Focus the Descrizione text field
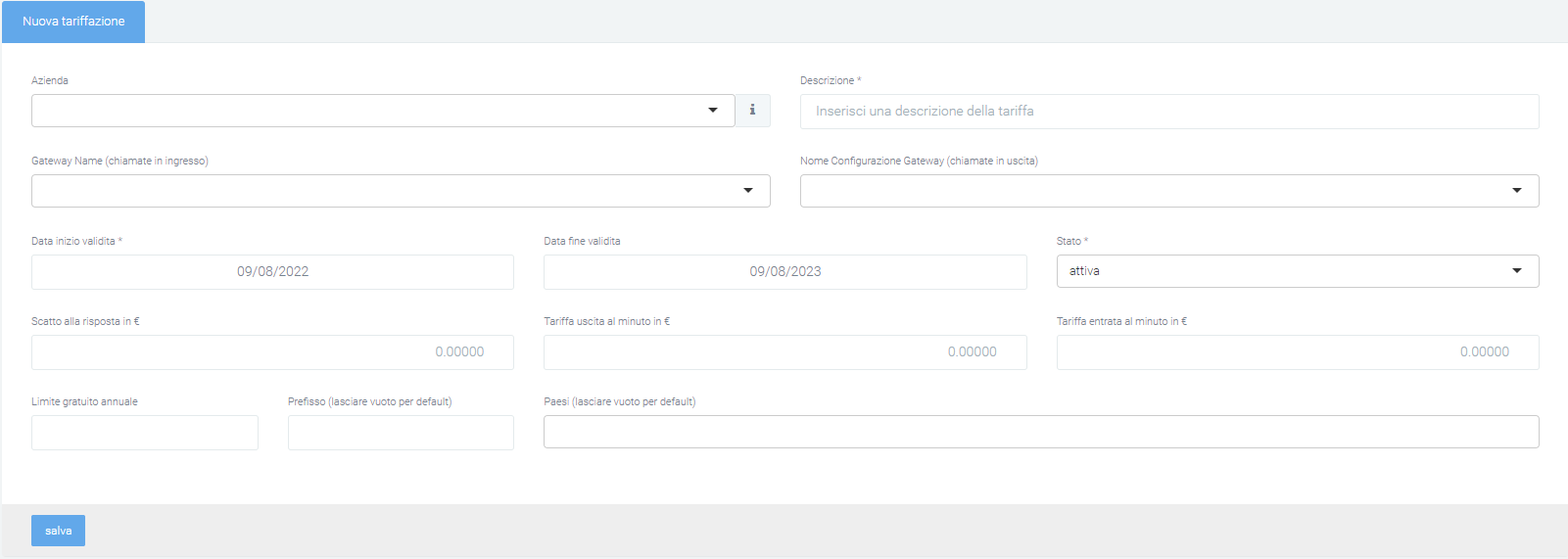The image size is (1568, 559). (1169, 112)
